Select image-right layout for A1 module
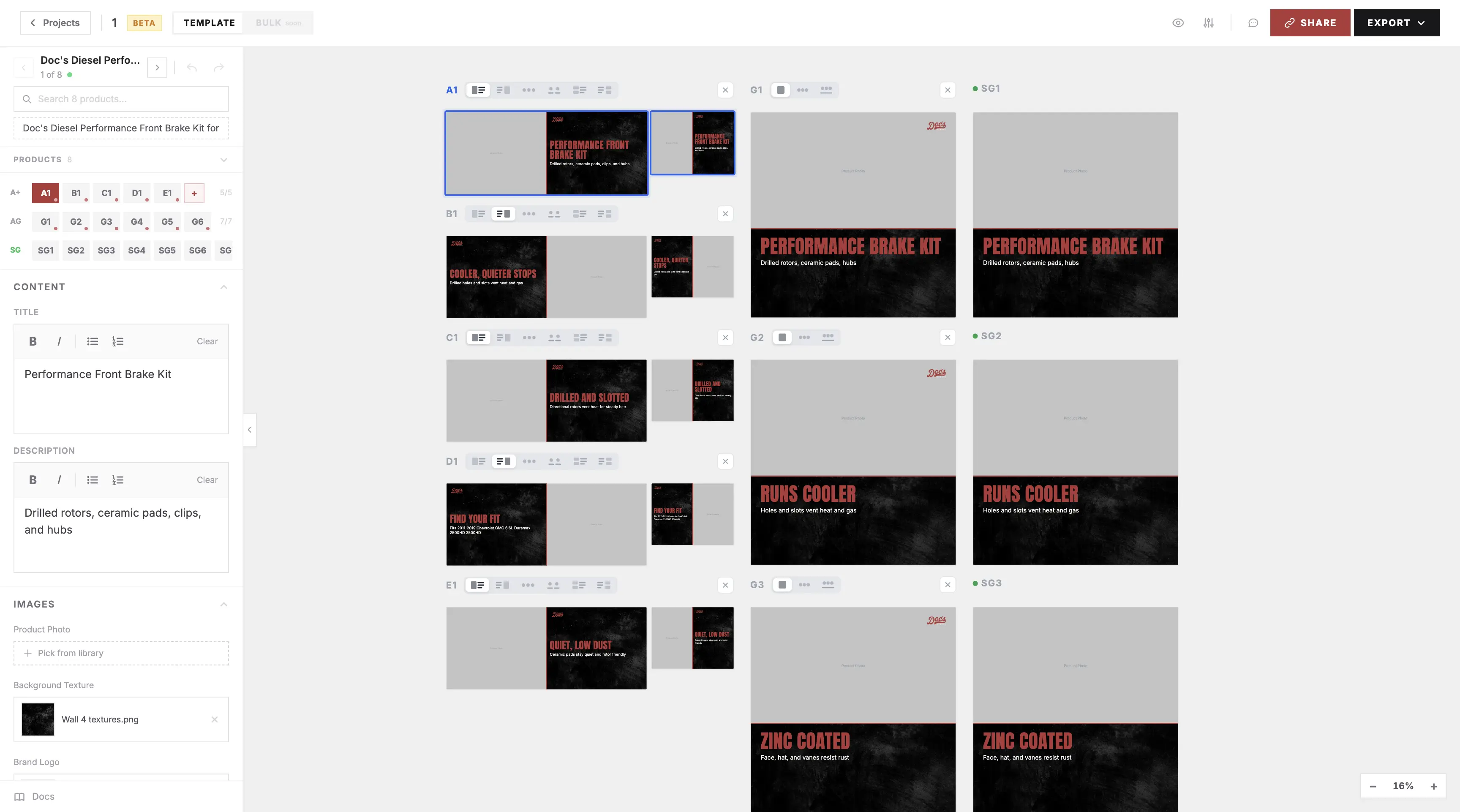 pos(503,90)
